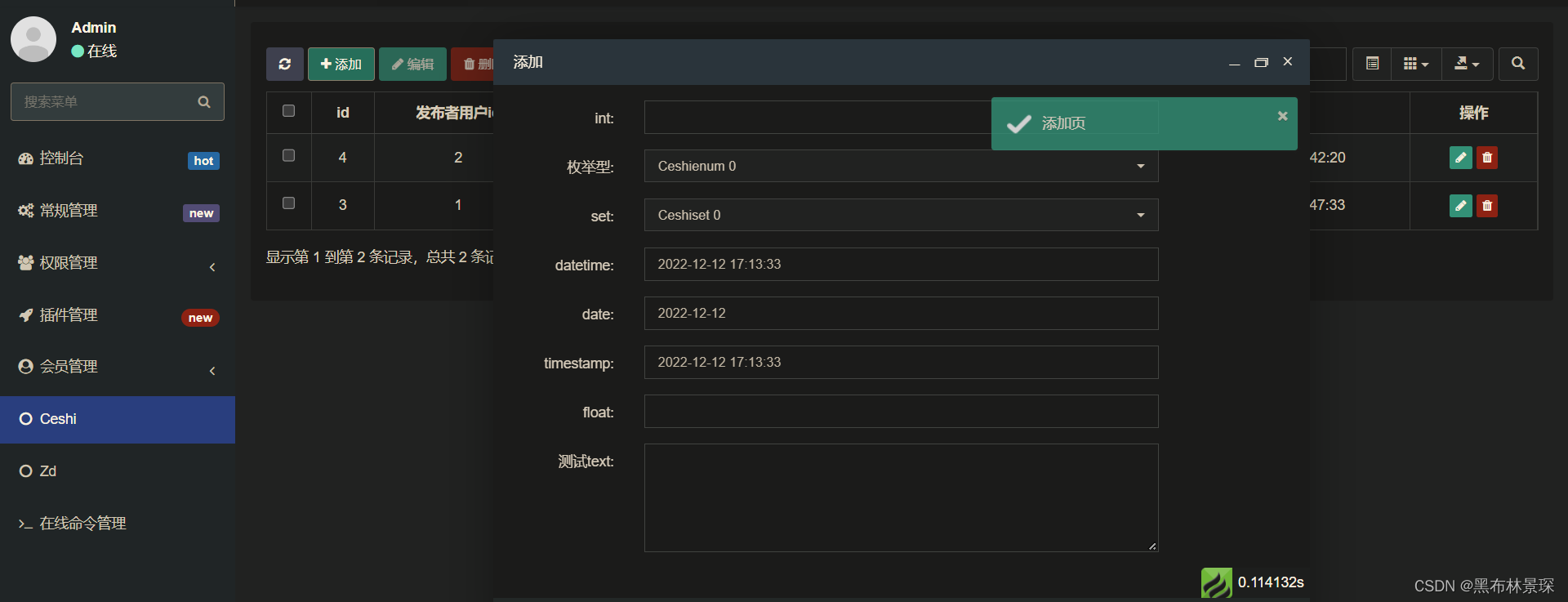1568x602 pixels.
Task: Click the 操作 column header
Action: pos(1473,113)
